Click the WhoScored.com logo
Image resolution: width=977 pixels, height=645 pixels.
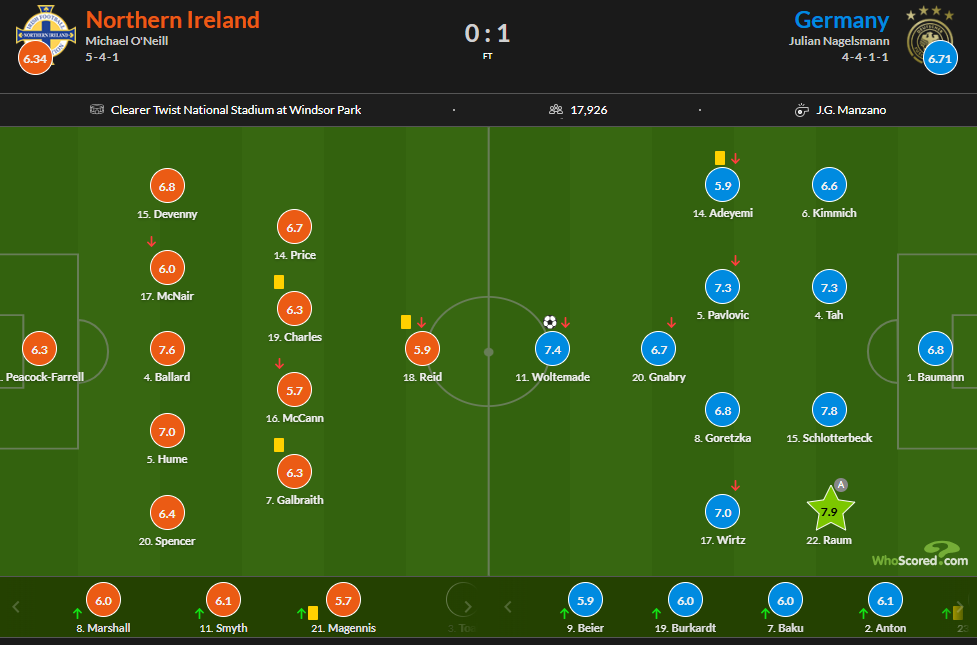pyautogui.click(x=919, y=555)
